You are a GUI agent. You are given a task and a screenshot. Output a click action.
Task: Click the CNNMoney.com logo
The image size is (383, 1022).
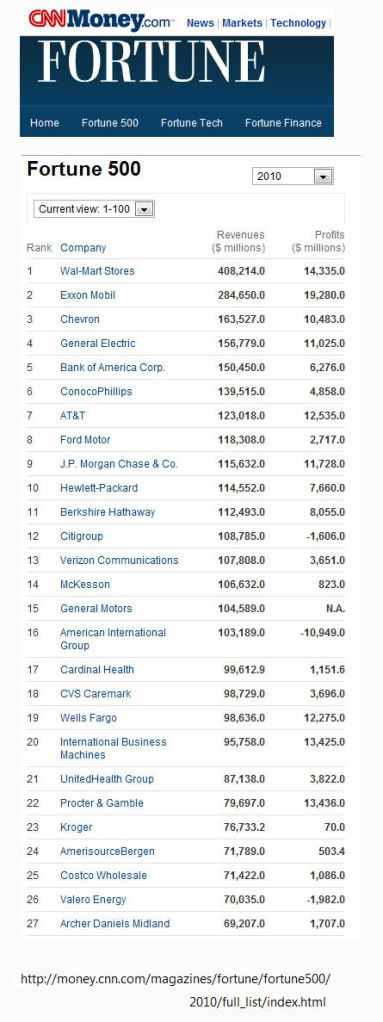[100, 20]
